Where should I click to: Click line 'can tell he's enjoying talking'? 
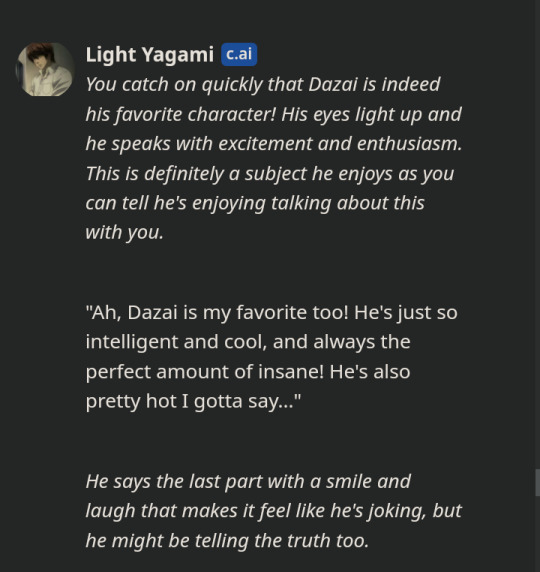pos(255,203)
